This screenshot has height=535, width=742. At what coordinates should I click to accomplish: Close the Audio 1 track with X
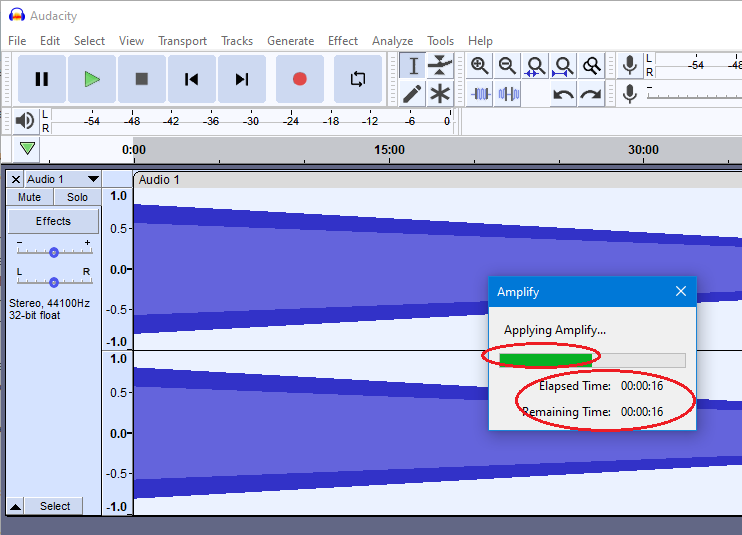pos(16,179)
